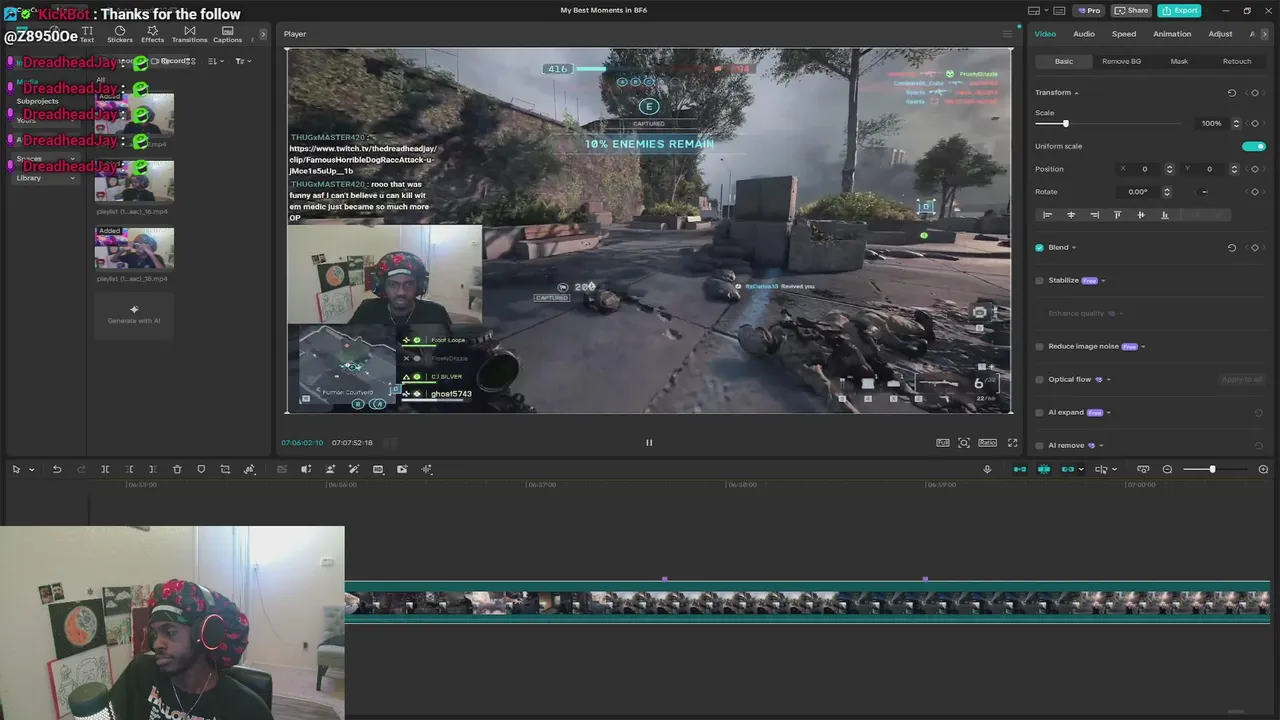1280x720 pixels.
Task: Select the Remove BG sub-tab
Action: point(1121,61)
